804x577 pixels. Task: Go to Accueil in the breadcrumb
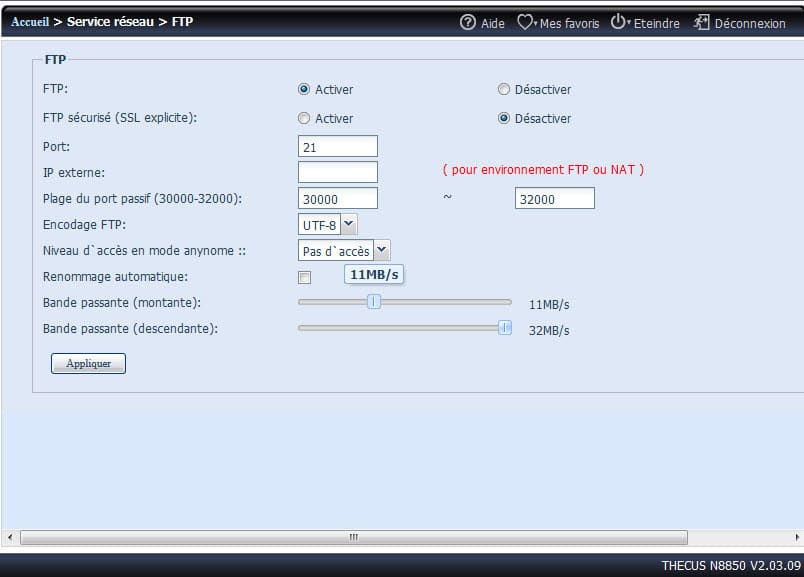tap(30, 21)
